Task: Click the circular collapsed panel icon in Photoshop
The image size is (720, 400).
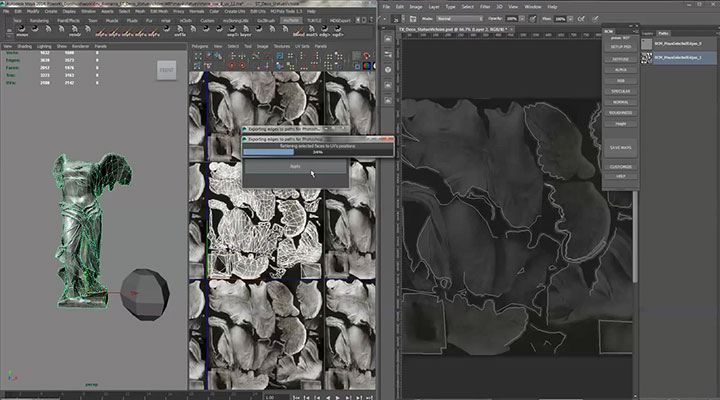Action: 388,70
